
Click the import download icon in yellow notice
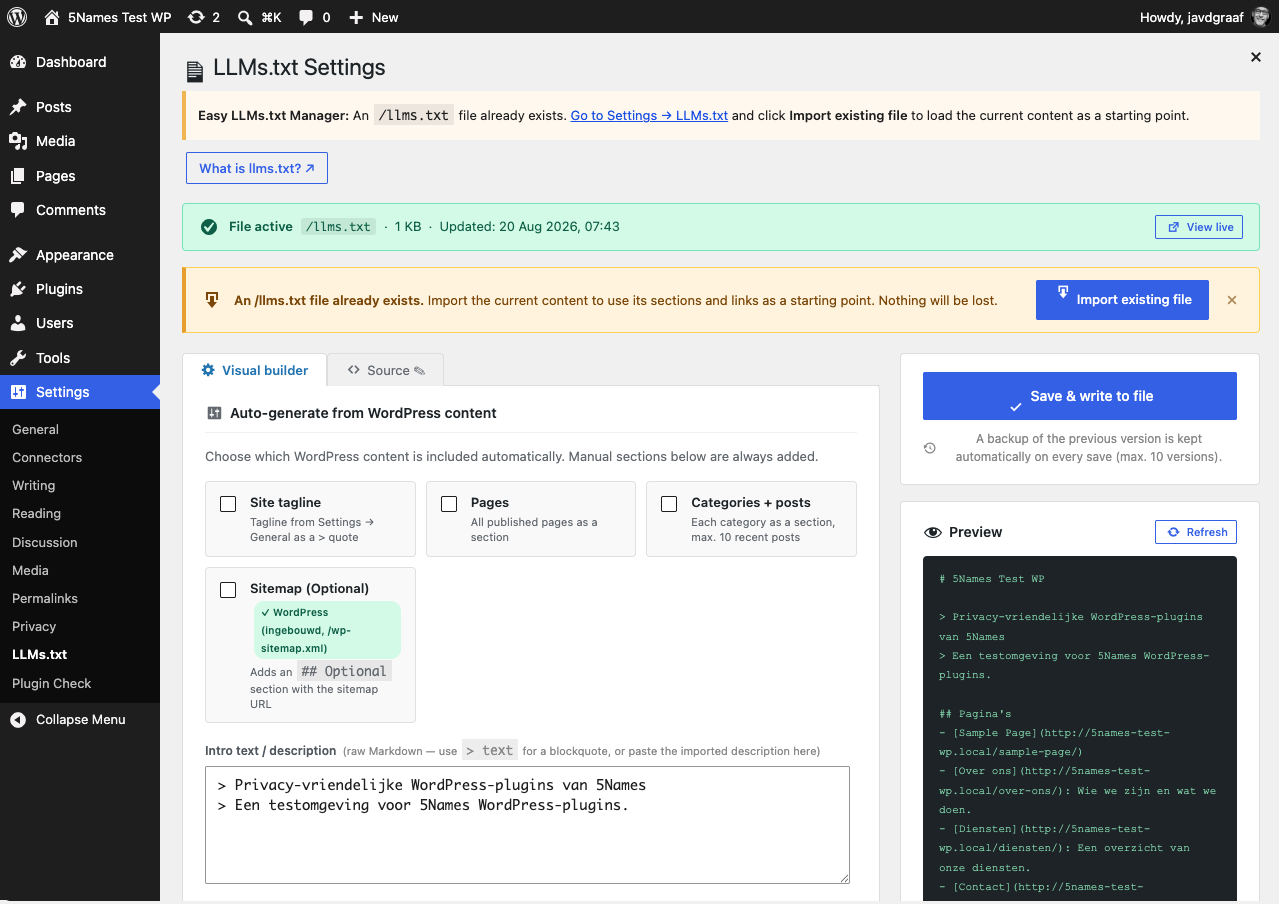[x=212, y=299]
